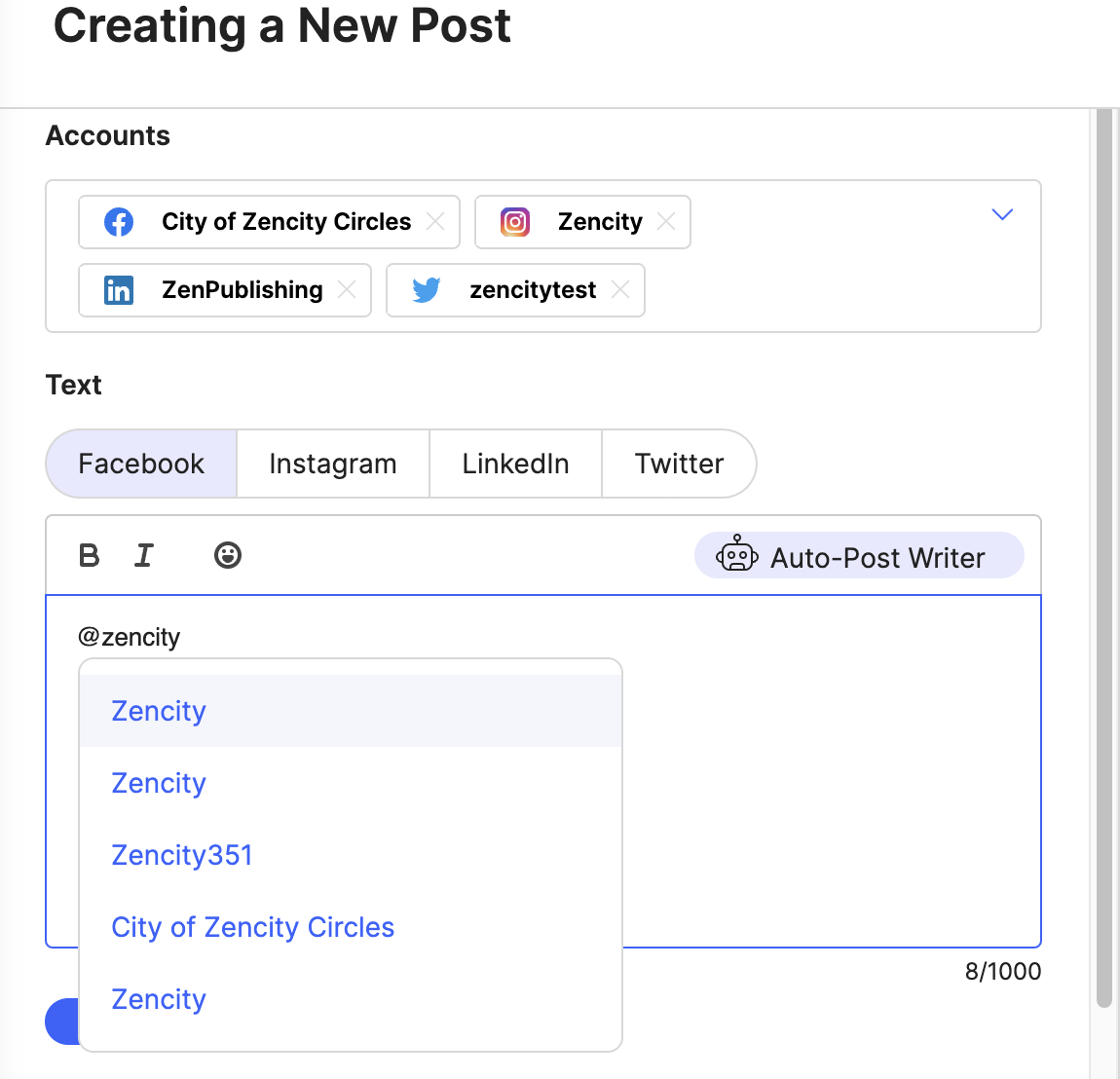Click the Instagram icon in the Zencity chip
Image resolution: width=1120 pixels, height=1079 pixels.
(515, 222)
